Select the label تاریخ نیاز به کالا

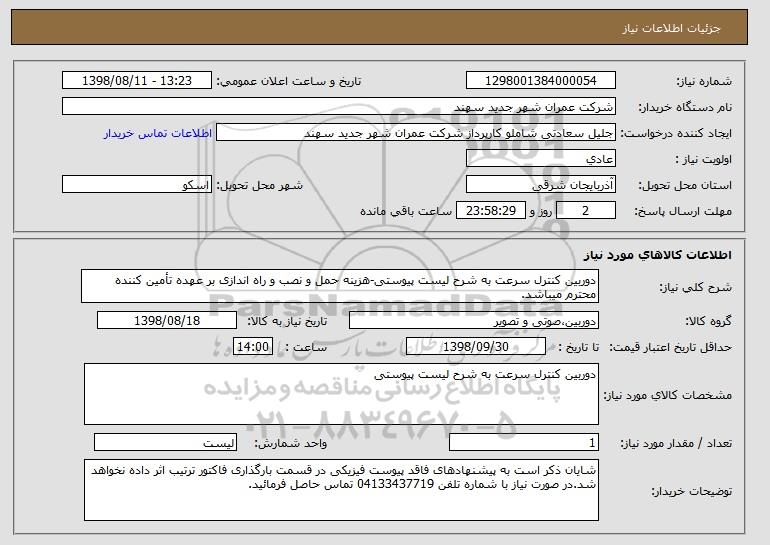pyautogui.click(x=287, y=322)
